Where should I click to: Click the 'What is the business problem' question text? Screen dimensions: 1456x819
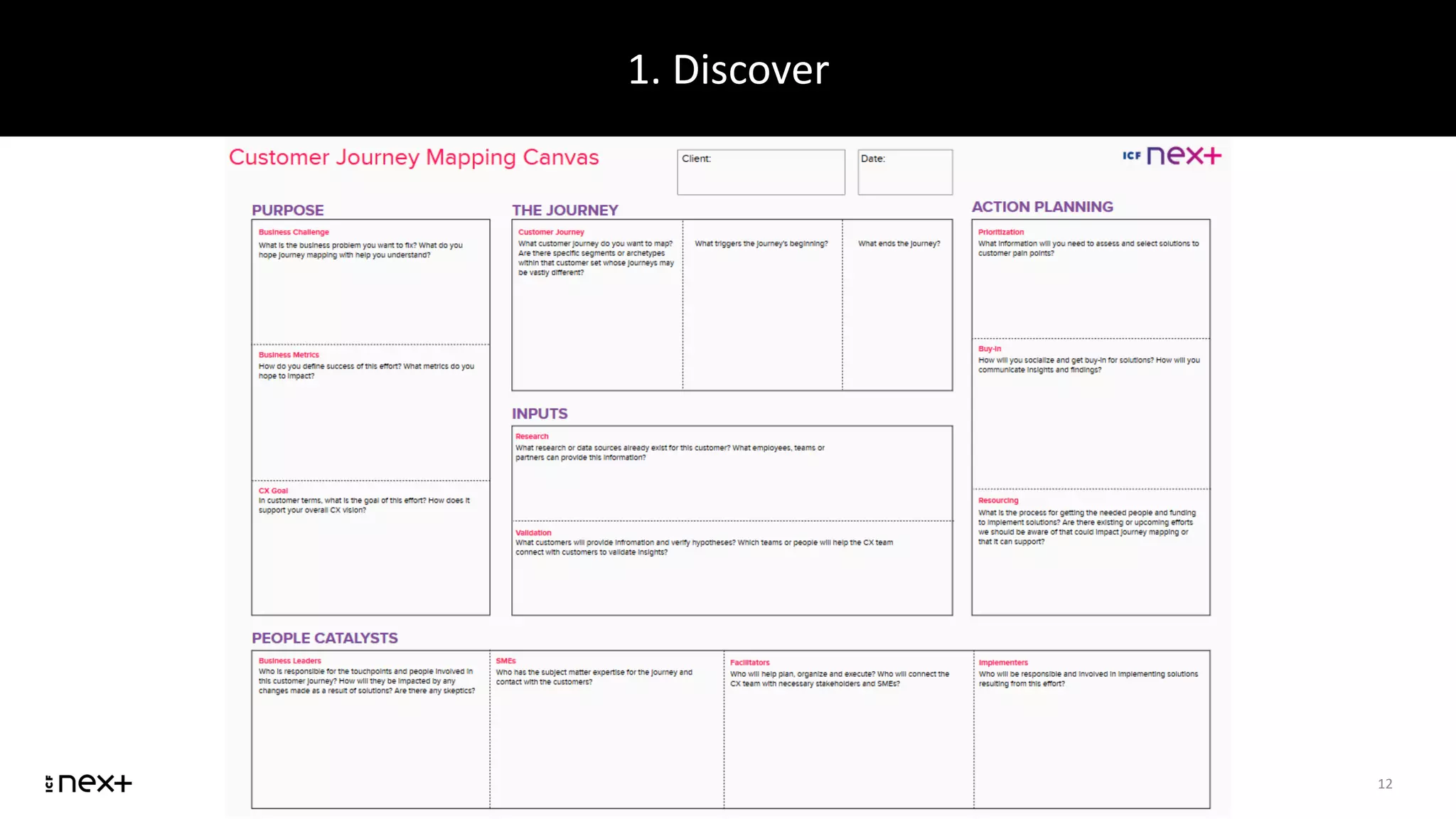coord(360,250)
